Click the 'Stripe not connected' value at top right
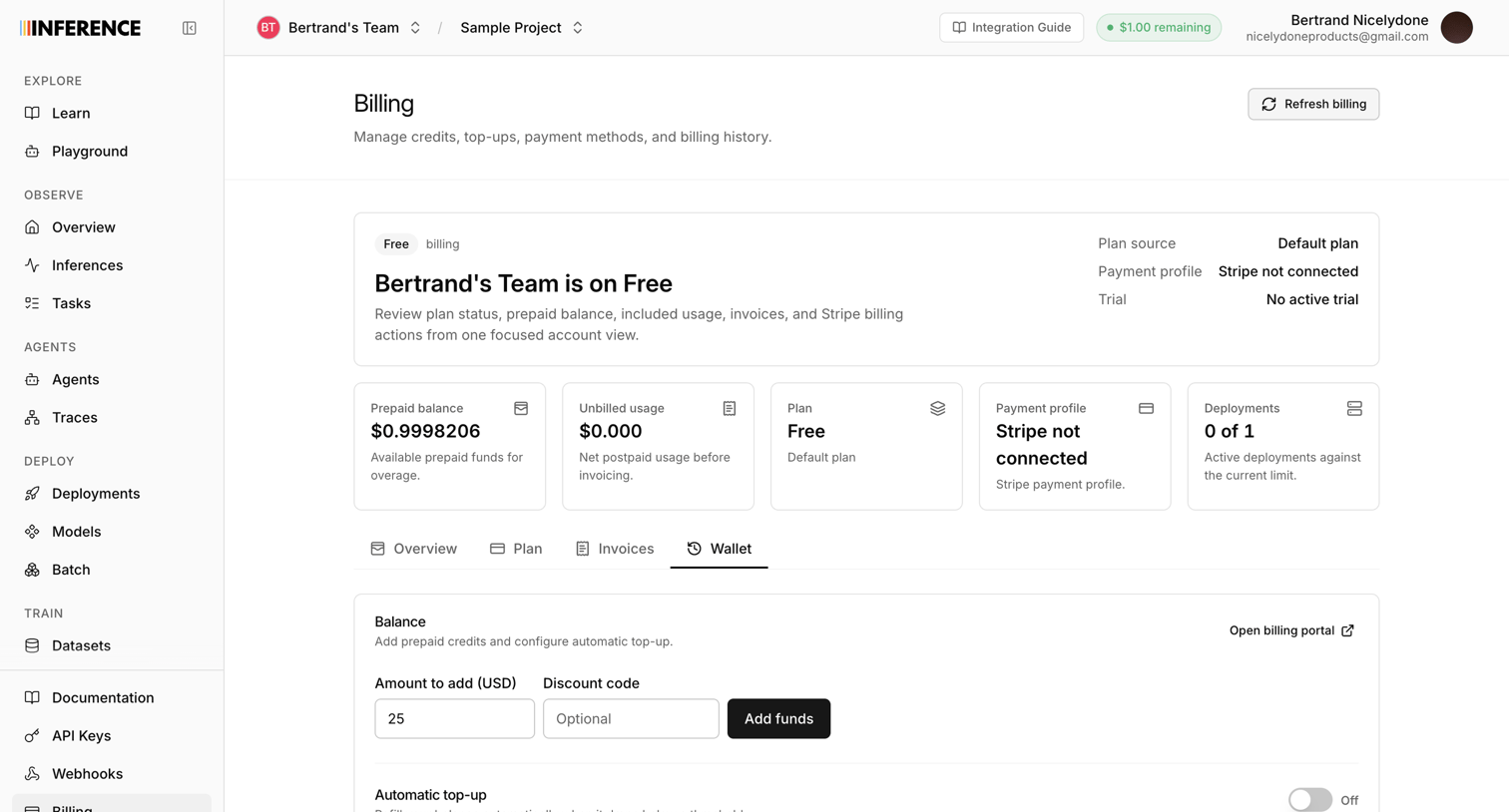This screenshot has height=812, width=1509. 1287,271
